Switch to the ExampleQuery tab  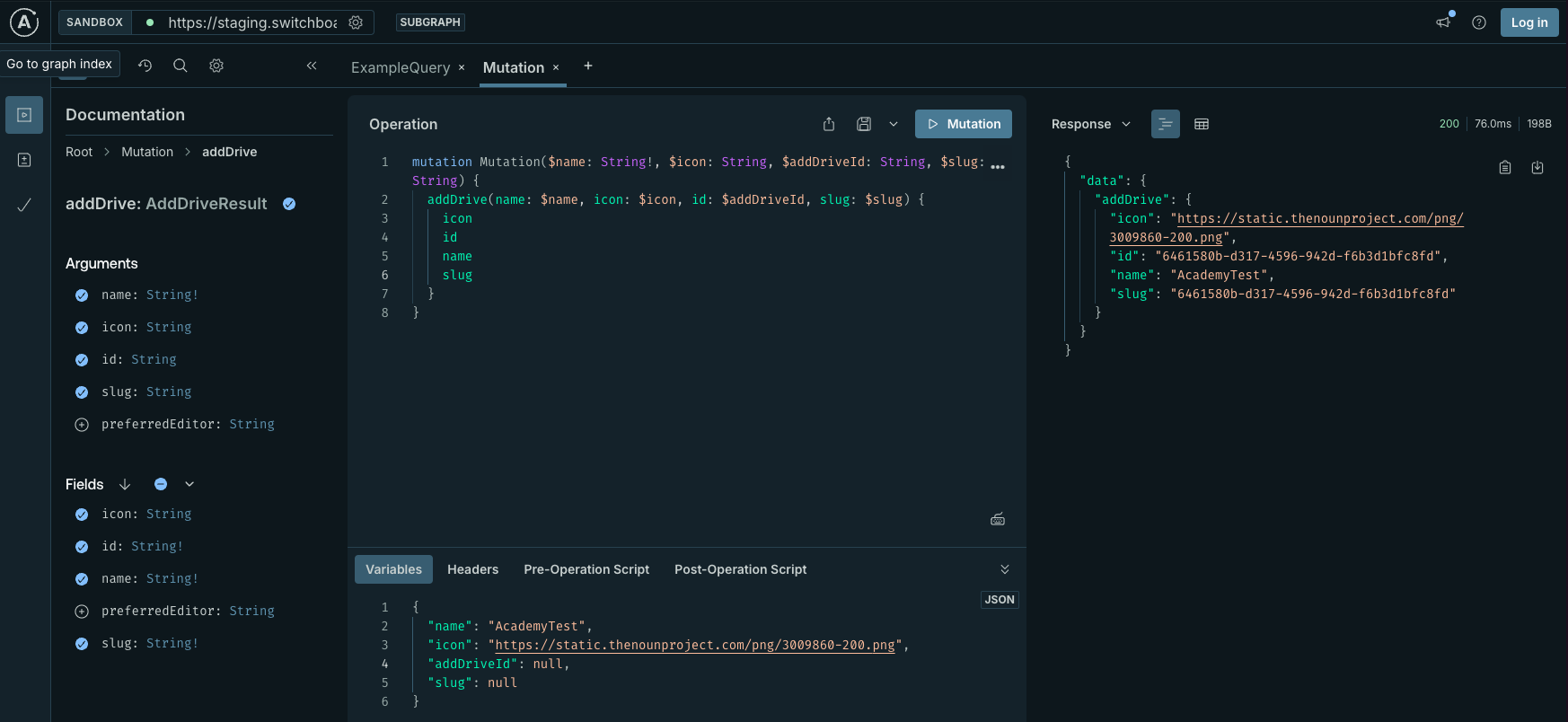click(x=401, y=67)
